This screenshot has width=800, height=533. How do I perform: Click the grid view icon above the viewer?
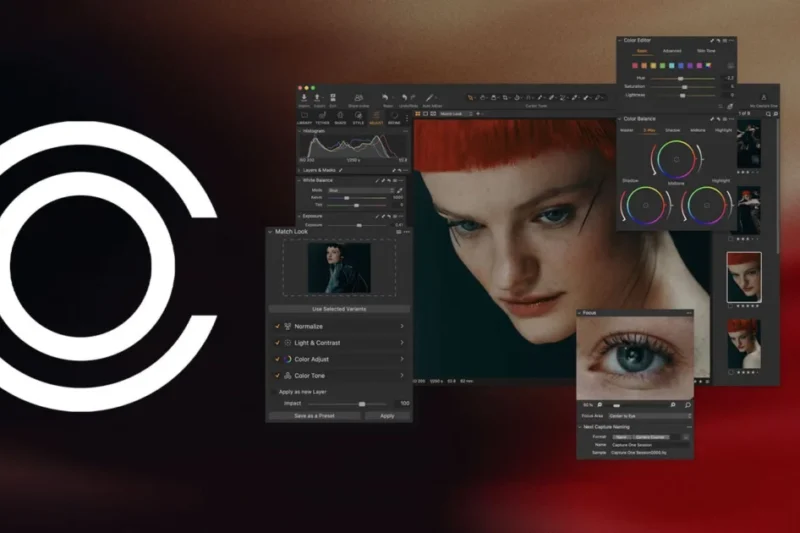pyautogui.click(x=417, y=114)
